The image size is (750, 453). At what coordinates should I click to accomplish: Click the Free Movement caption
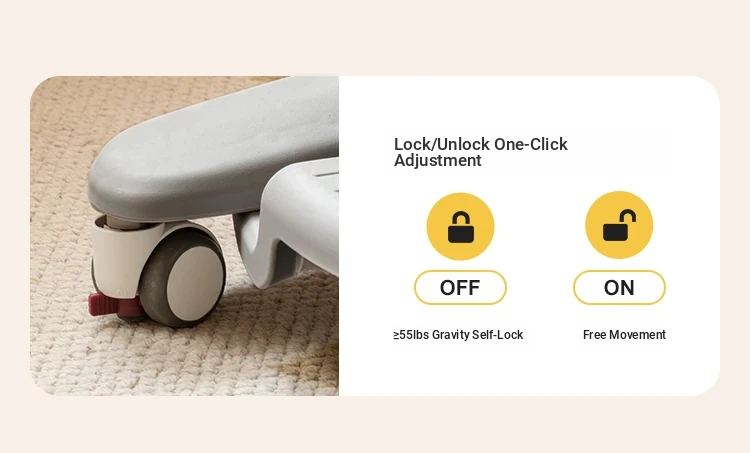(624, 335)
